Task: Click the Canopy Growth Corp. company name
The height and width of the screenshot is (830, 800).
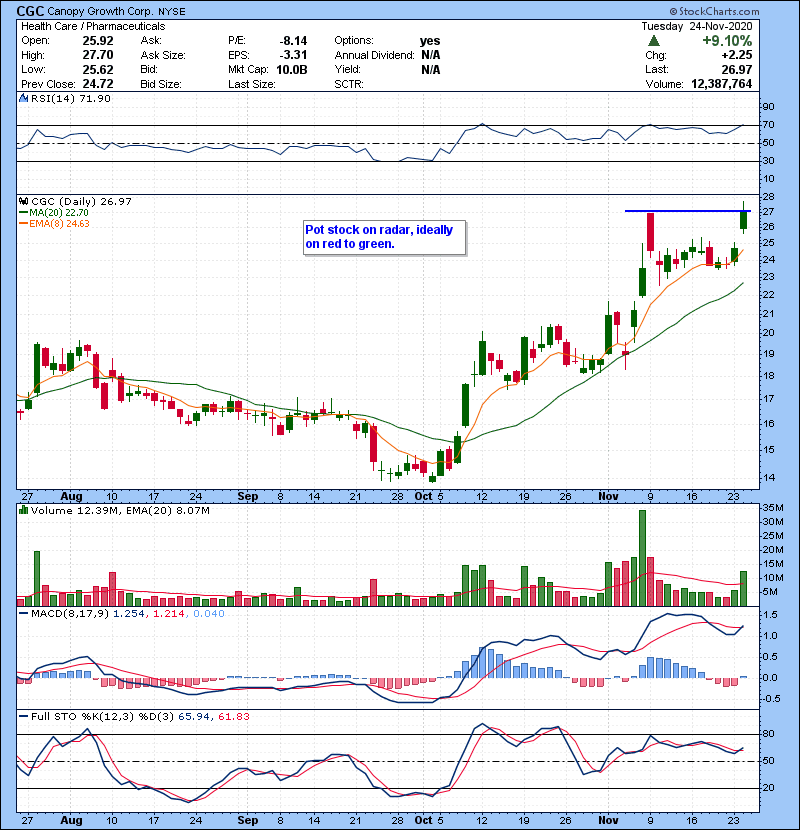Action: pyautogui.click(x=100, y=12)
